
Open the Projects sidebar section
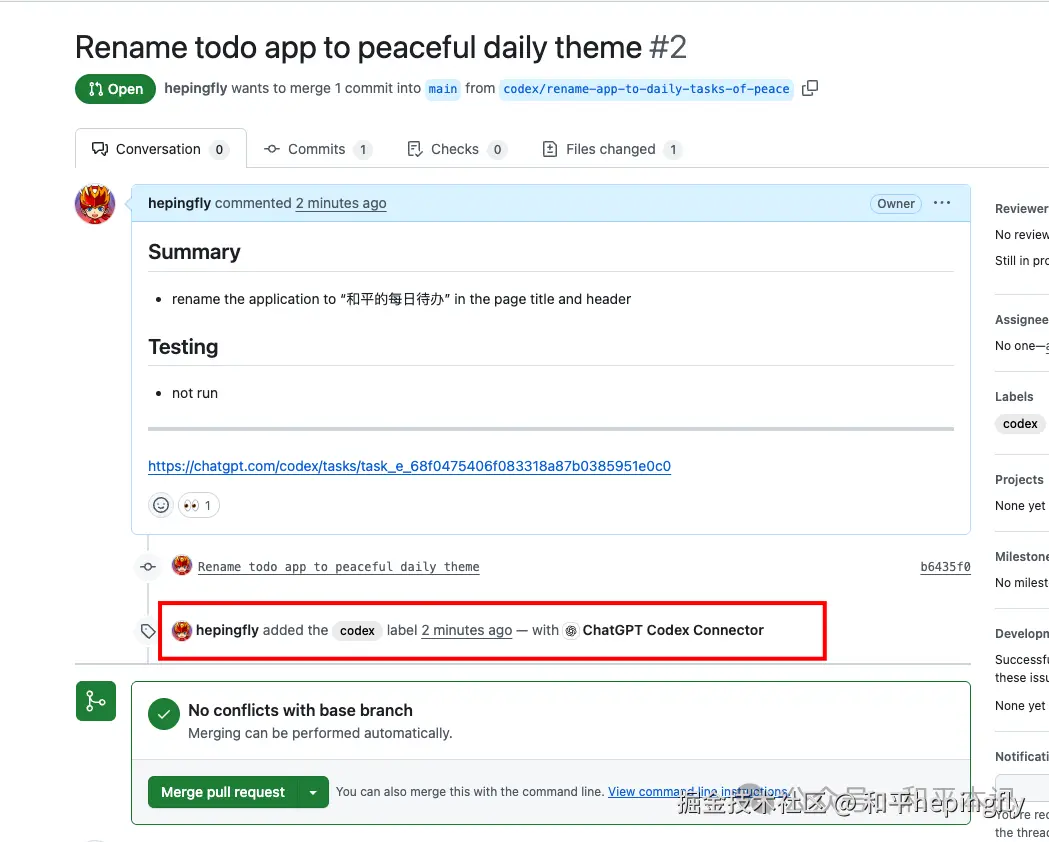(x=1019, y=480)
